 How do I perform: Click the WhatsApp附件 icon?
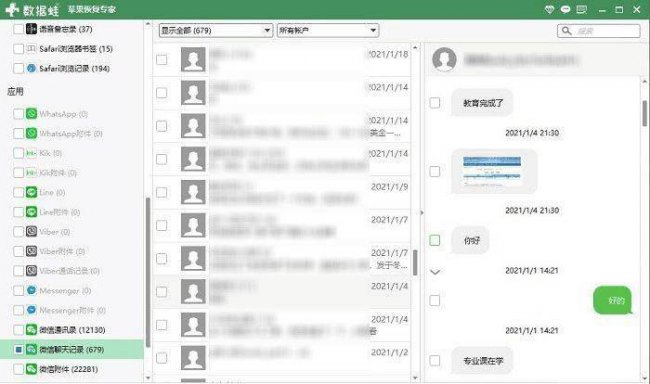(32, 133)
